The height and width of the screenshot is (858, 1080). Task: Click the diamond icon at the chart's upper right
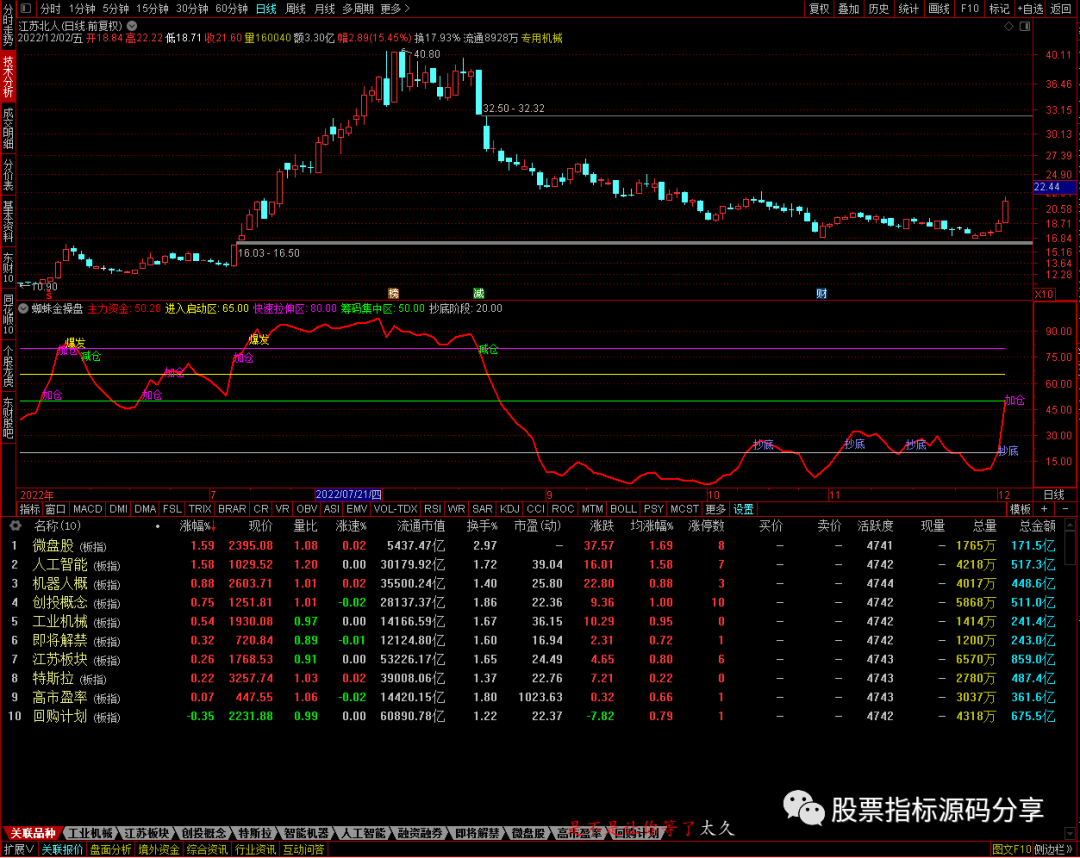pos(1009,26)
